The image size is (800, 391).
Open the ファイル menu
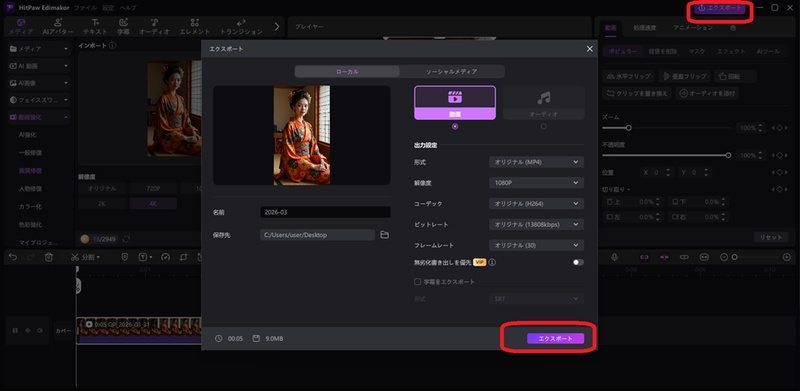pos(85,8)
